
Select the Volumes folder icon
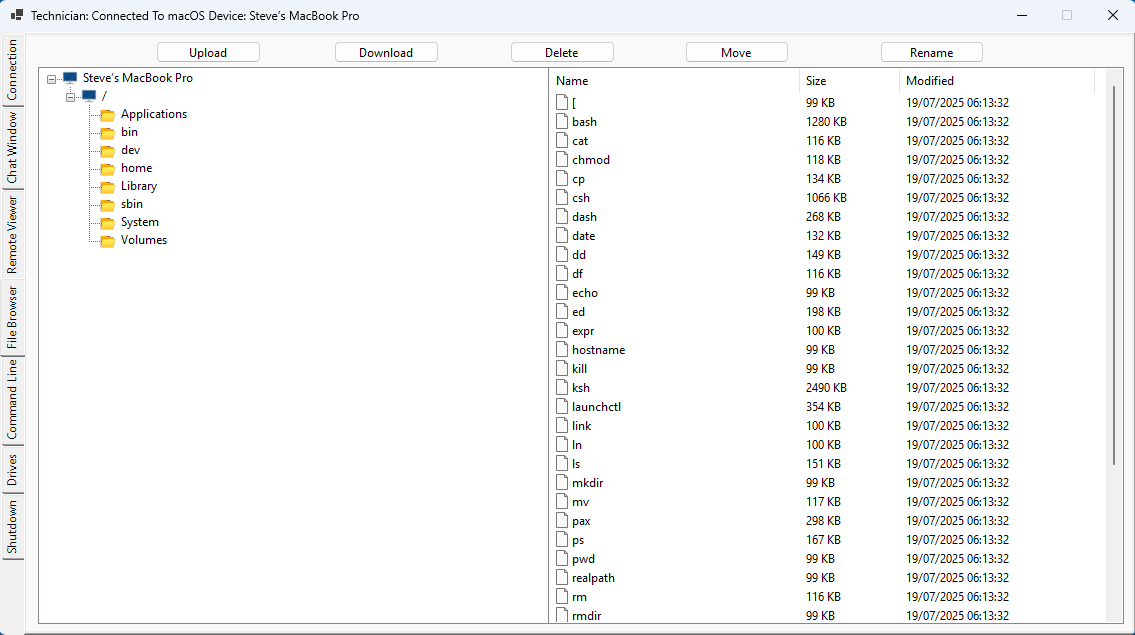pos(108,241)
